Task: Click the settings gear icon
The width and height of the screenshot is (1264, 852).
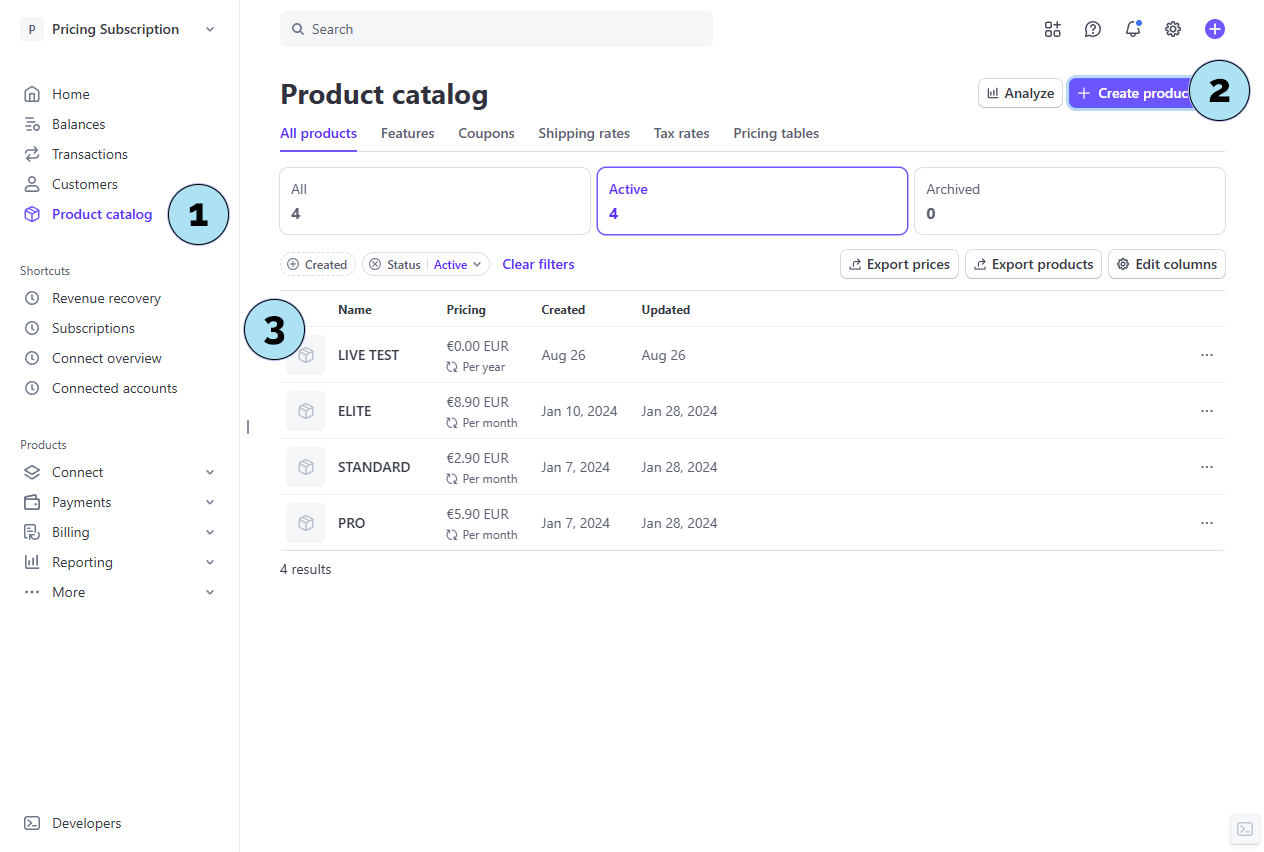Action: (x=1173, y=29)
